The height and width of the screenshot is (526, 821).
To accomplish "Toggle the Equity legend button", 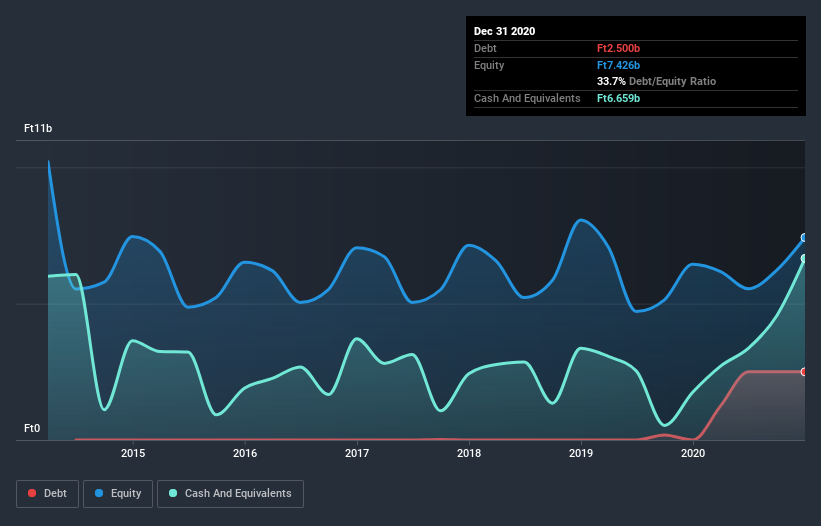I will 118,494.
